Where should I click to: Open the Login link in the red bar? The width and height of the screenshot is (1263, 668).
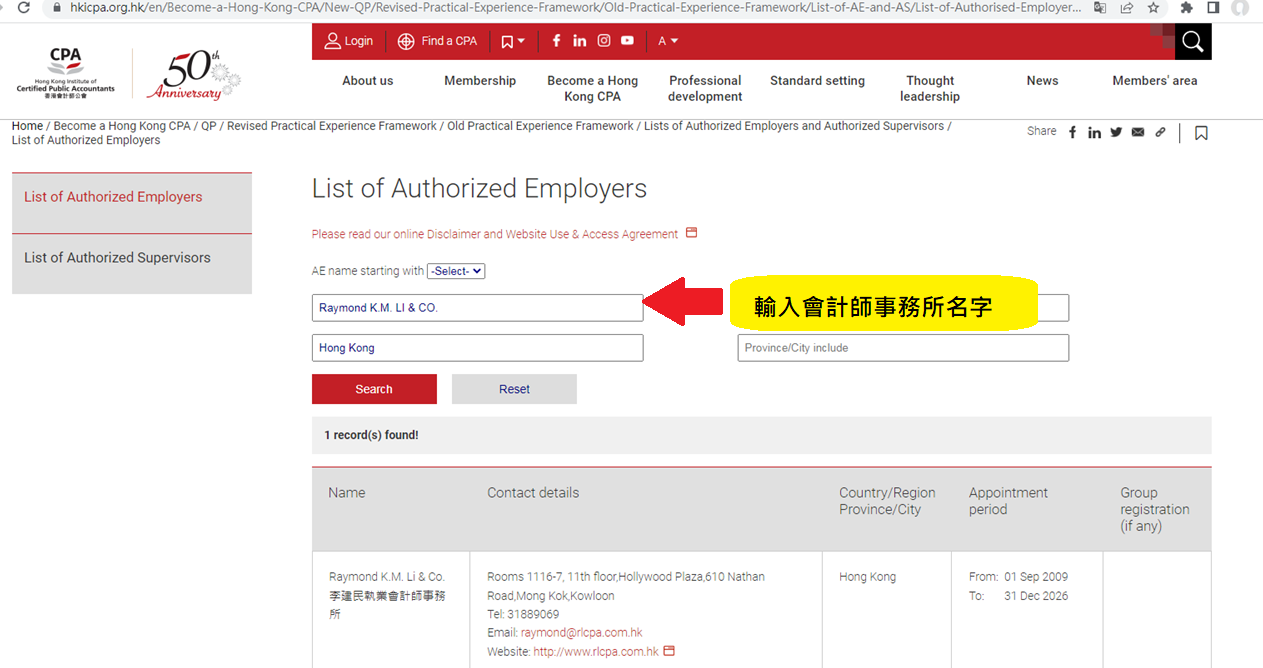click(x=348, y=41)
